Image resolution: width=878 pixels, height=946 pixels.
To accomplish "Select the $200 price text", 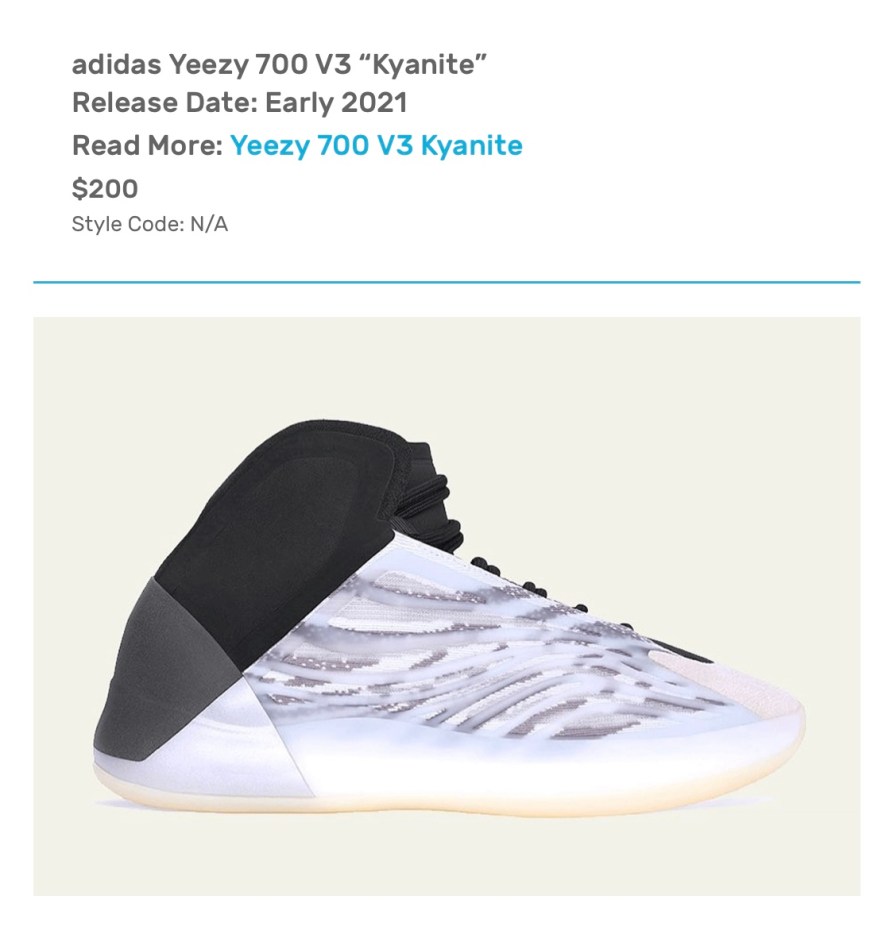I will [105, 189].
